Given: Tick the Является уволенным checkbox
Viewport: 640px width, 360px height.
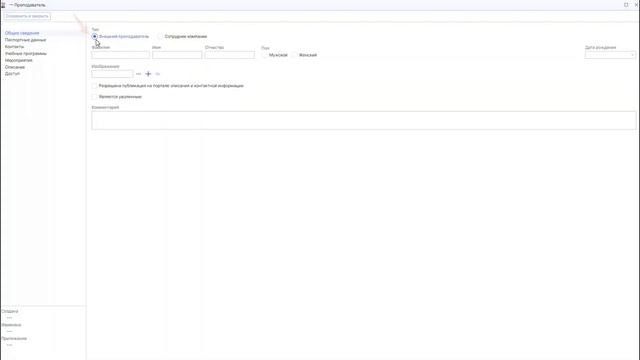Looking at the screenshot, I should pyautogui.click(x=94, y=97).
